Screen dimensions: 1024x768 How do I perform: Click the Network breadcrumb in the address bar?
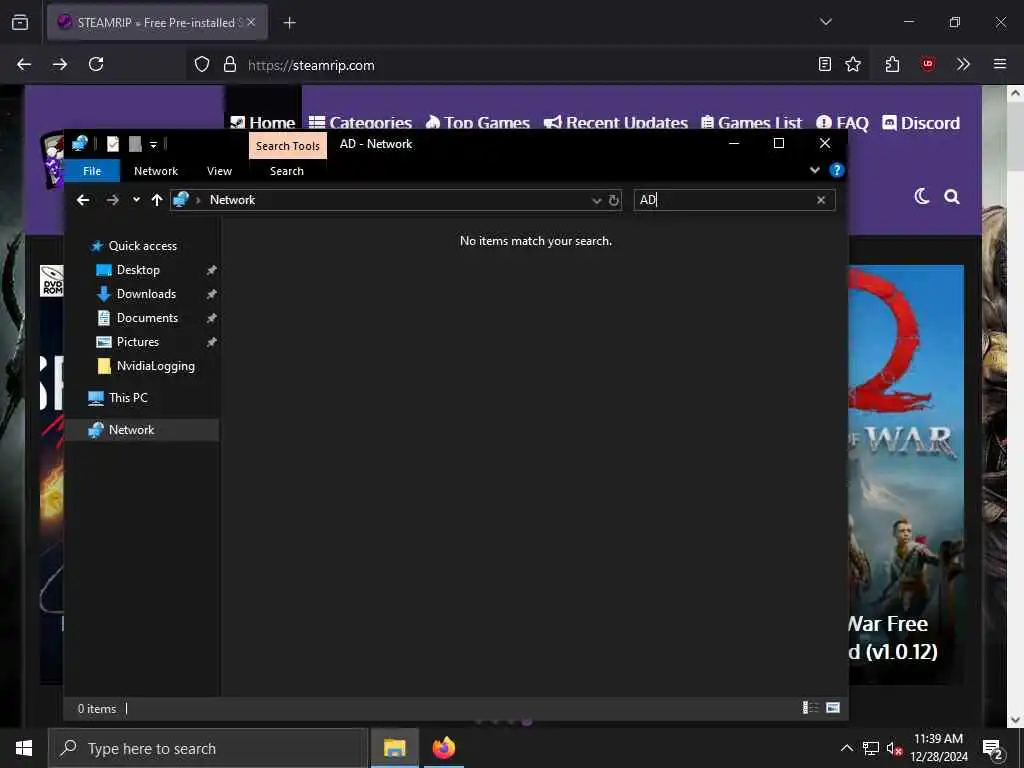click(x=232, y=200)
